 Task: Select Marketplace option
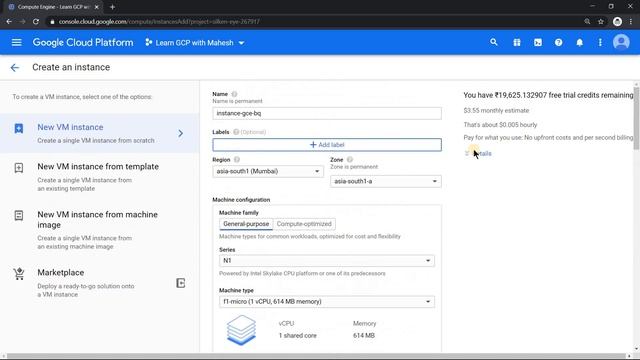click(100, 283)
